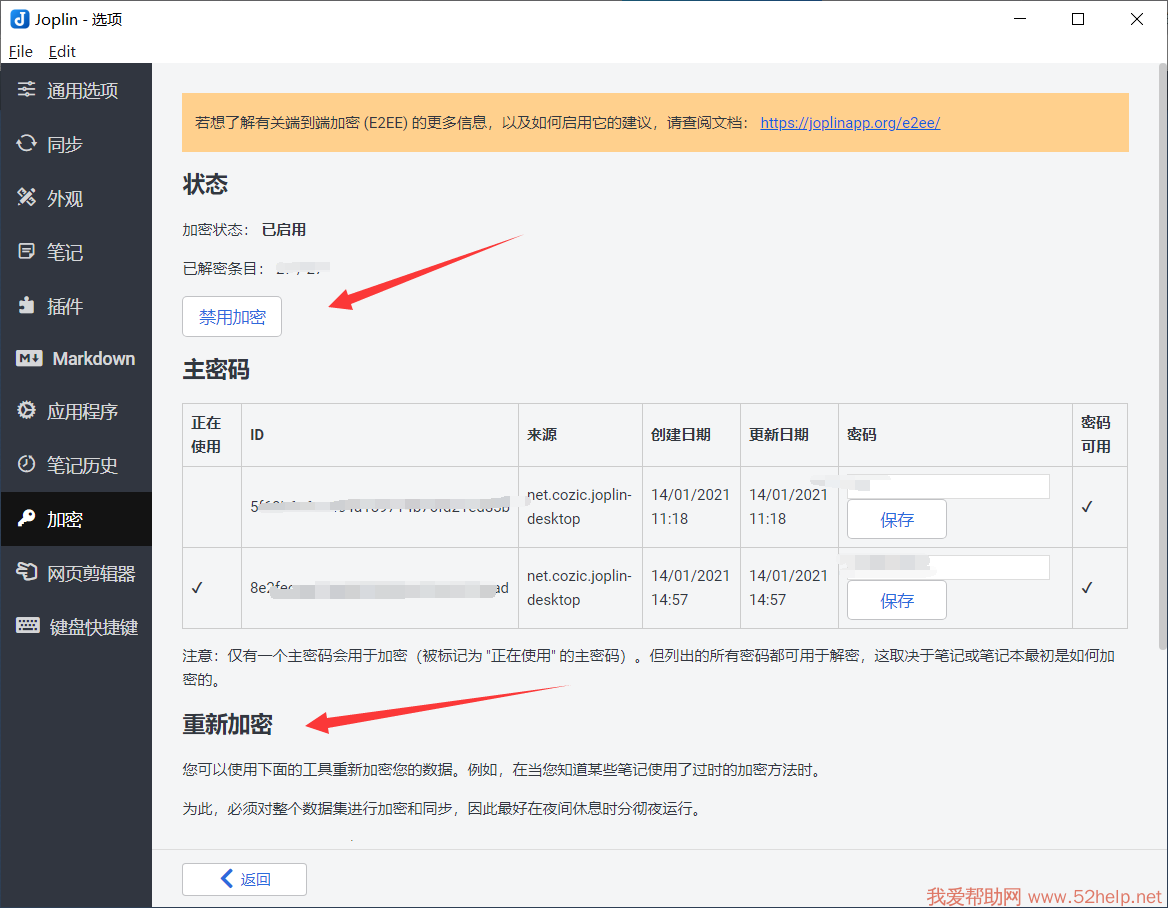
Task: Click the Note settings icon
Action: point(27,252)
